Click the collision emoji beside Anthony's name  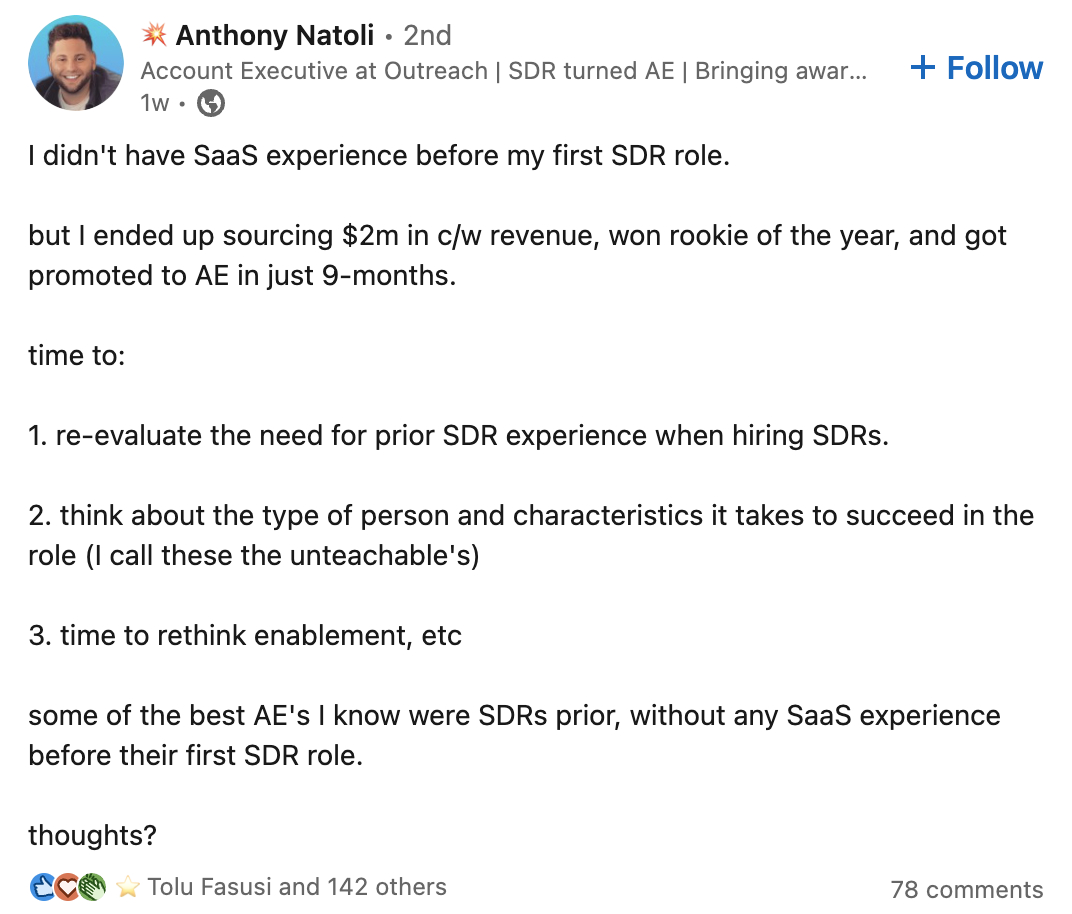[x=156, y=35]
